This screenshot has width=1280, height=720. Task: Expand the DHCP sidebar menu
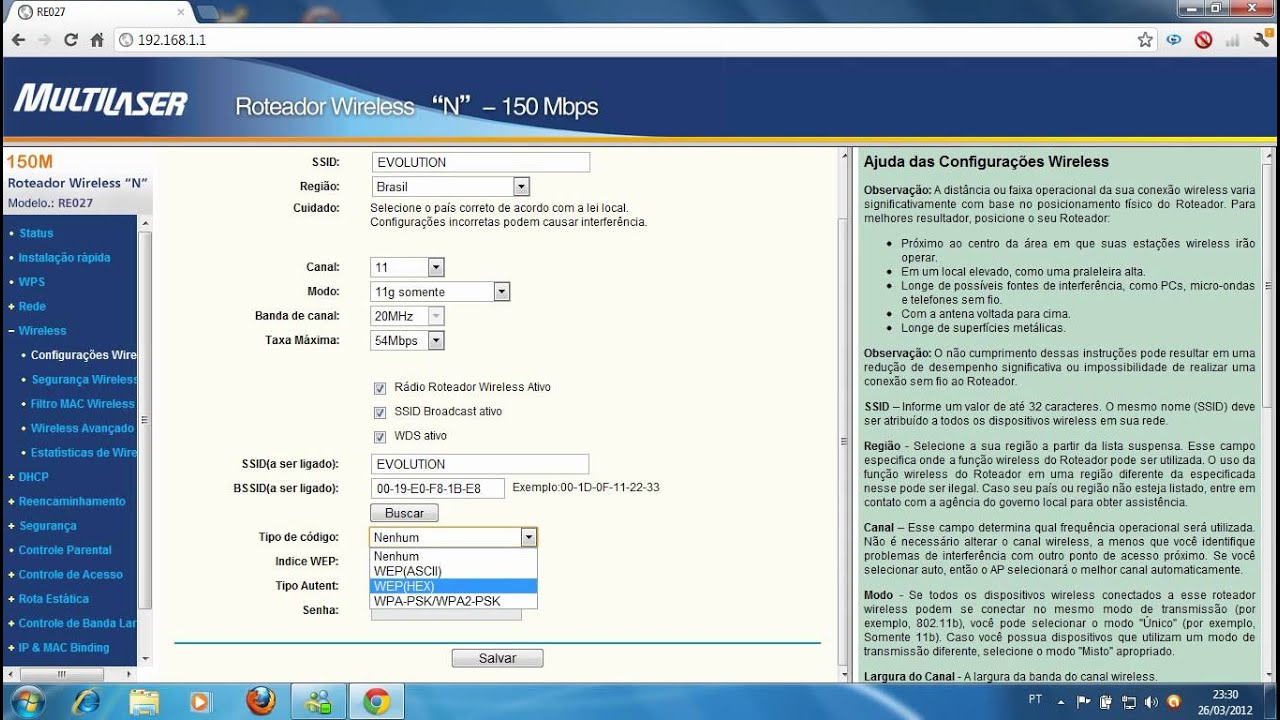[x=33, y=477]
